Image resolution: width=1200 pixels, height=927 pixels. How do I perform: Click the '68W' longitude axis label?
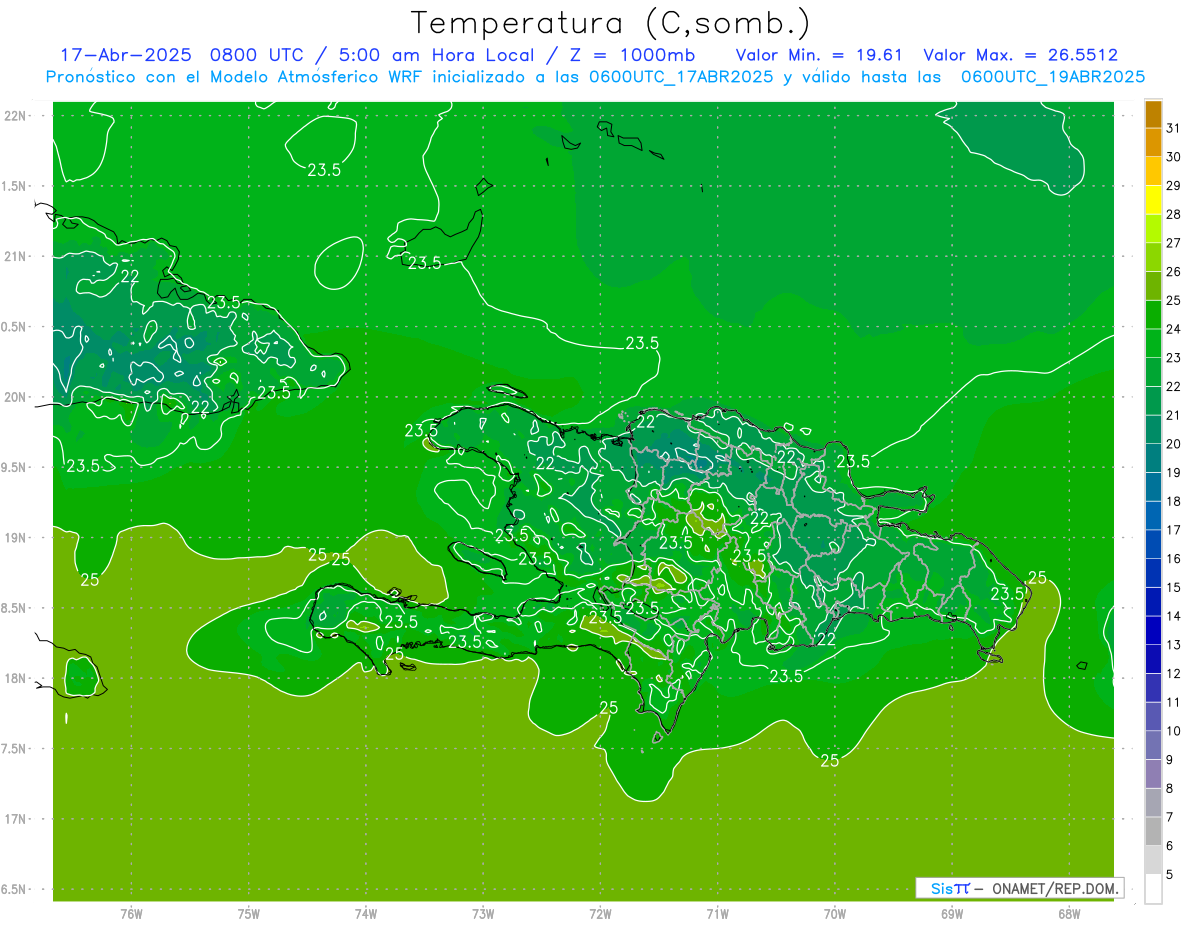click(1068, 913)
